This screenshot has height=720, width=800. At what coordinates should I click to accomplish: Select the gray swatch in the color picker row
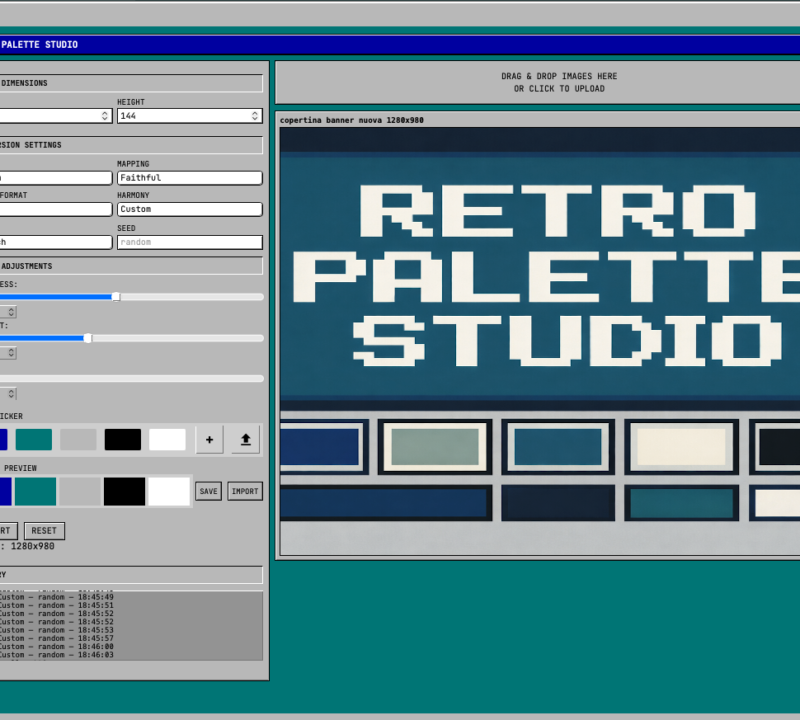coord(78,440)
